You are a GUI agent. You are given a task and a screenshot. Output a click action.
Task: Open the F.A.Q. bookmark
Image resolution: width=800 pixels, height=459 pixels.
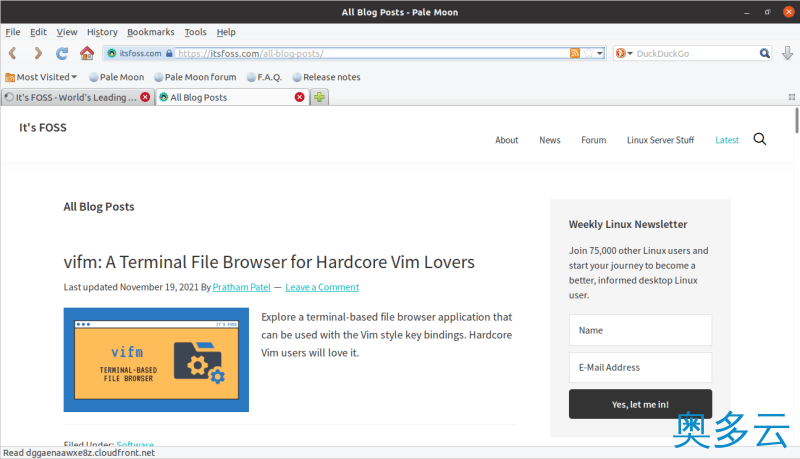(264, 77)
